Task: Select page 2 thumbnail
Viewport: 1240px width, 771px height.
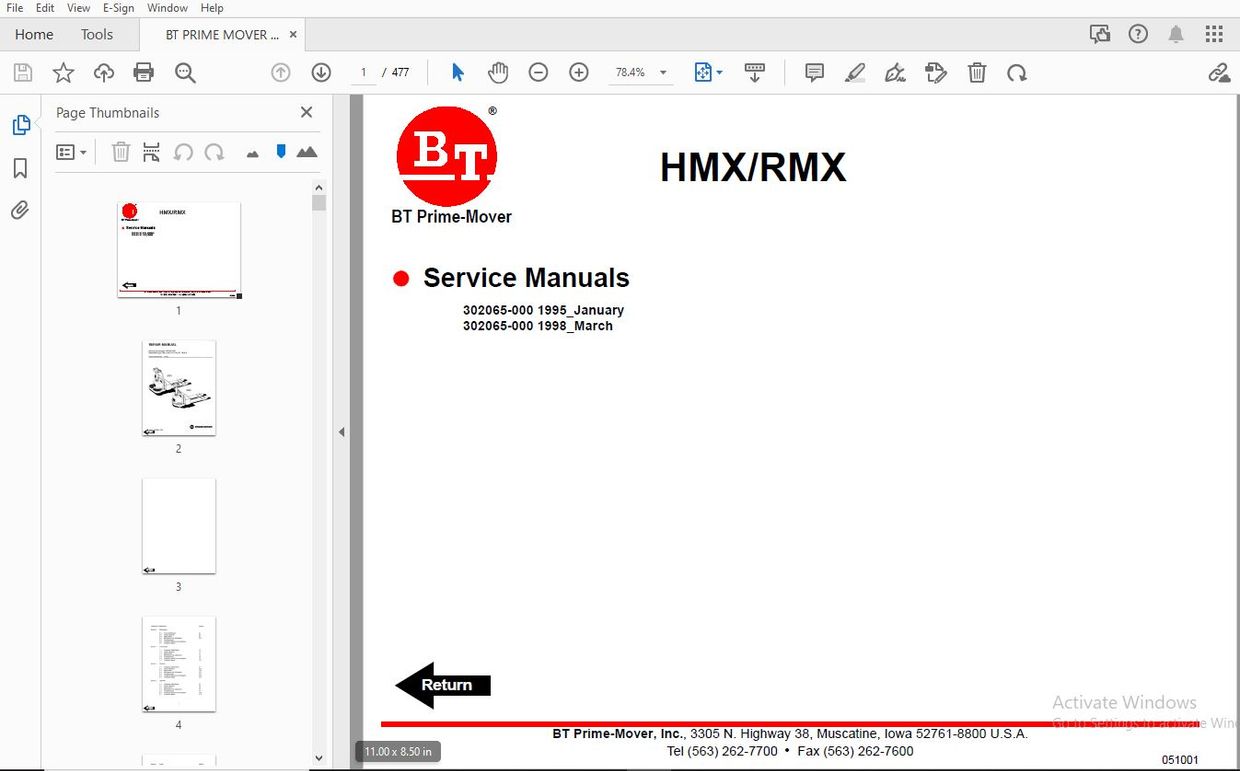Action: click(x=179, y=388)
